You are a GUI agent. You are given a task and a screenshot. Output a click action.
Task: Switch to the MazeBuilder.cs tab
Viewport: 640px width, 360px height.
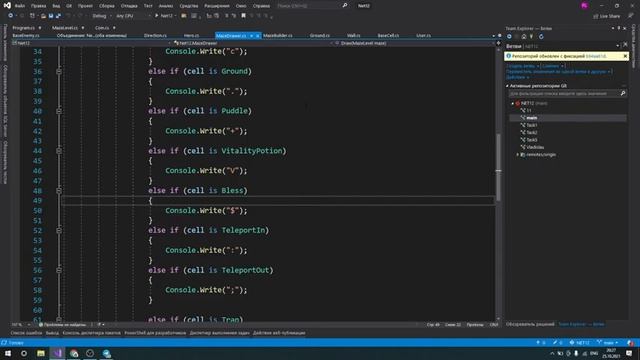point(278,36)
